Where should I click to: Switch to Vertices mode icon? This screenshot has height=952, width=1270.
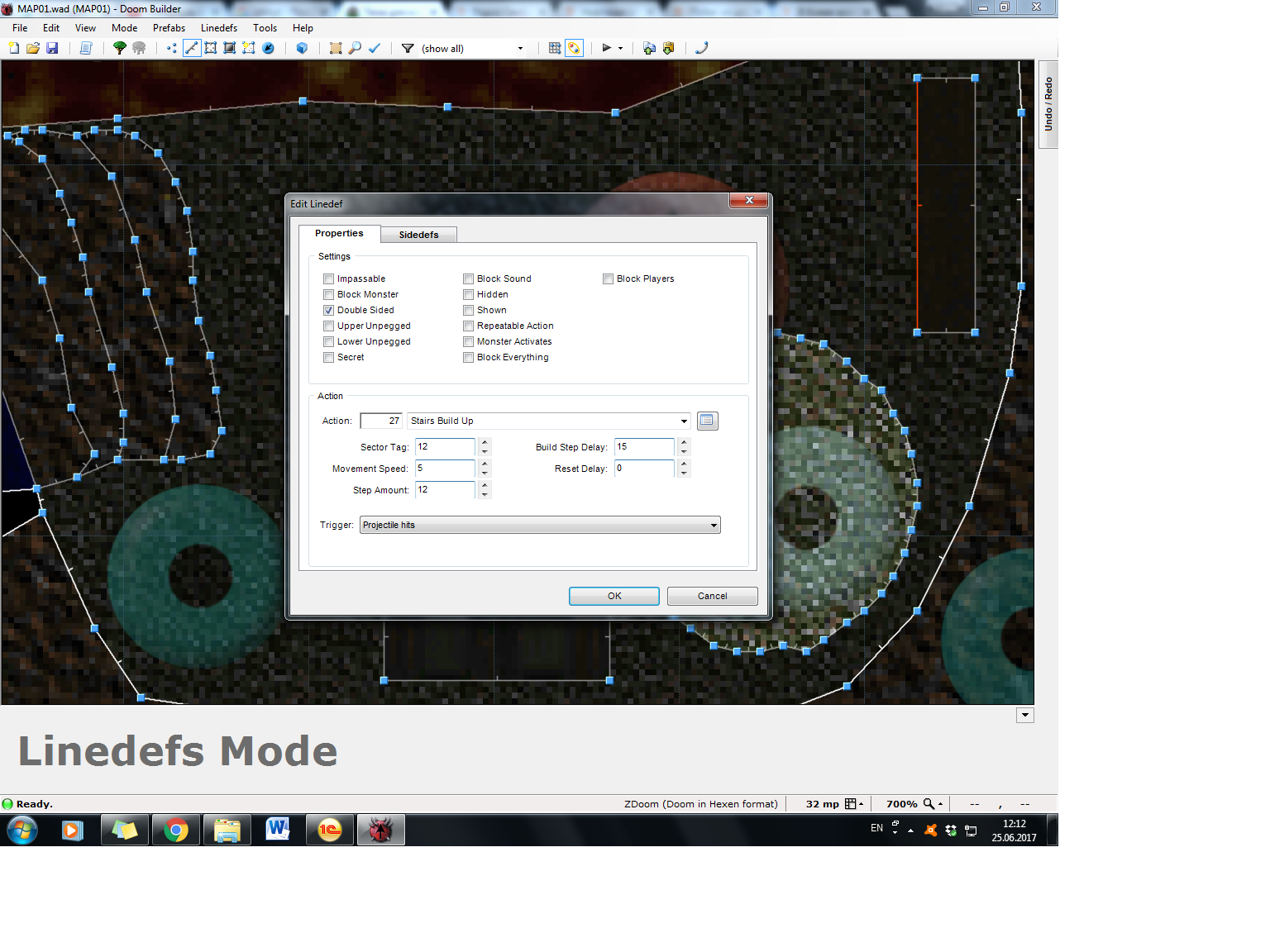coord(172,48)
